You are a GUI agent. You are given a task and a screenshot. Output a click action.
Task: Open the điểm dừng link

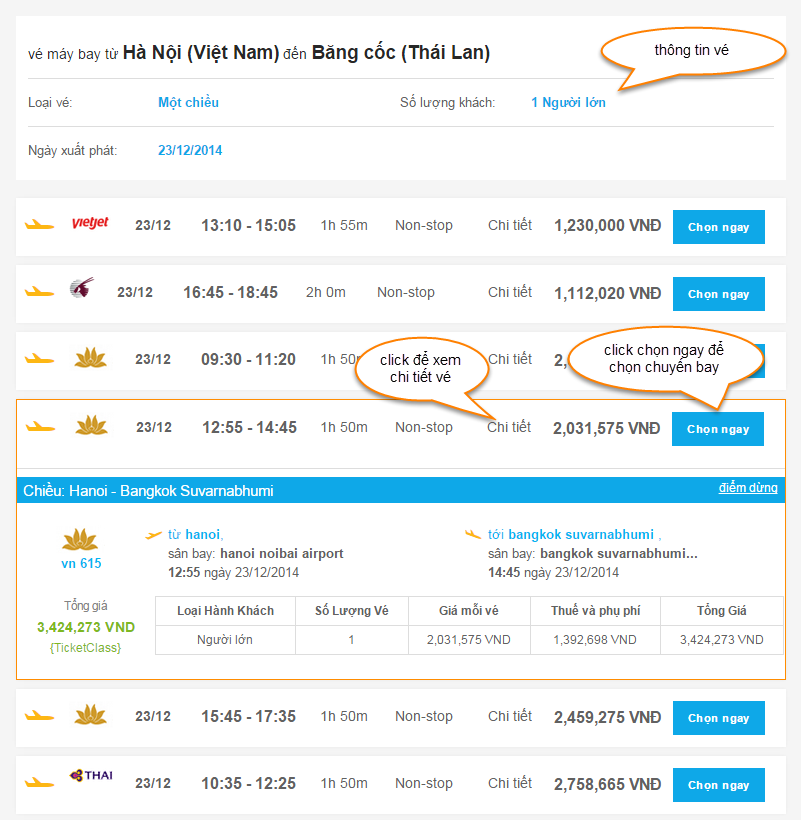pyautogui.click(x=748, y=488)
